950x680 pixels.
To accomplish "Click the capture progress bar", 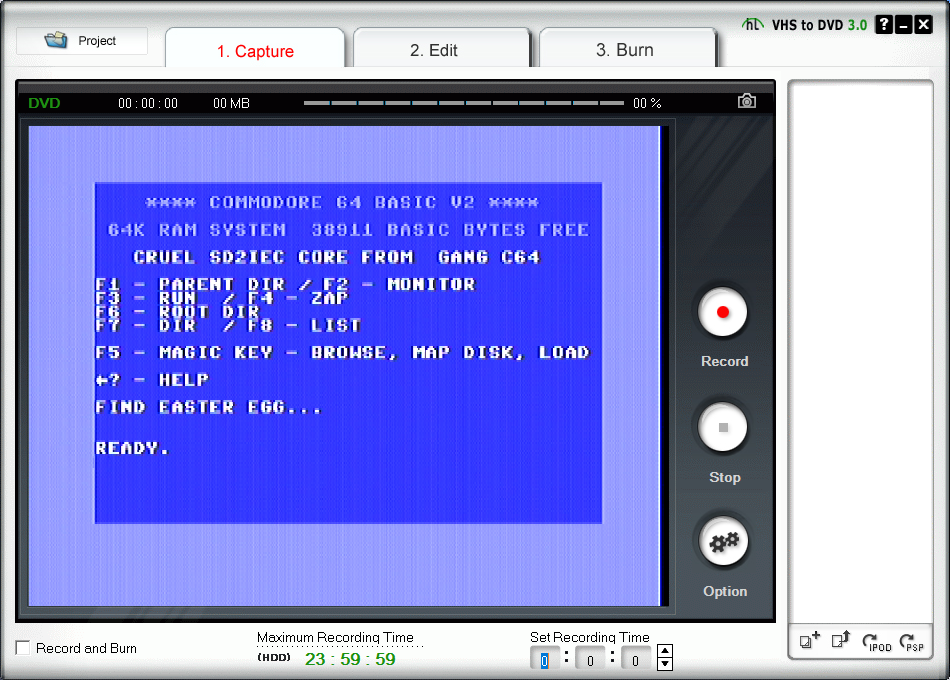I will (x=463, y=103).
